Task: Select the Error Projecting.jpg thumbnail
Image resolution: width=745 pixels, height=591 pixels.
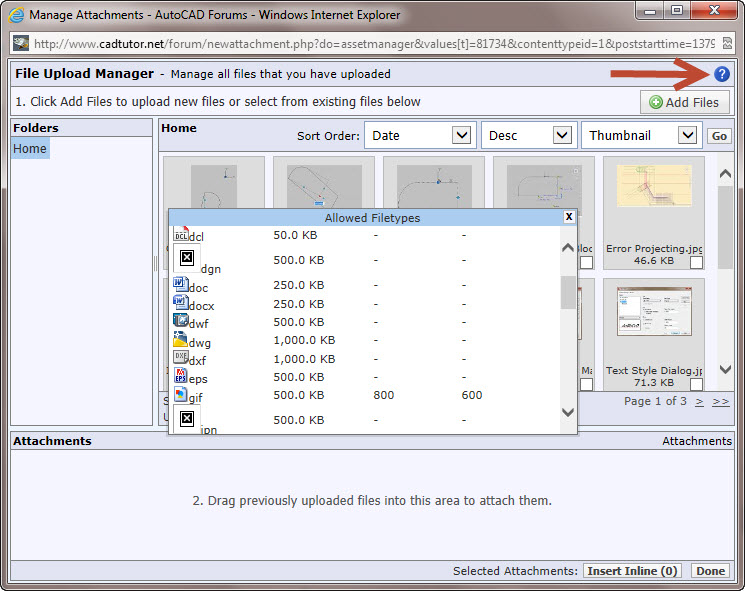Action: (x=654, y=186)
